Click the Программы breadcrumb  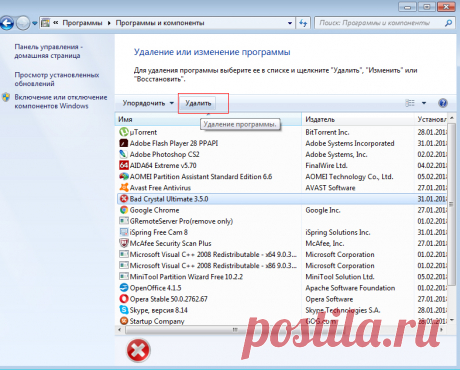(x=82, y=23)
